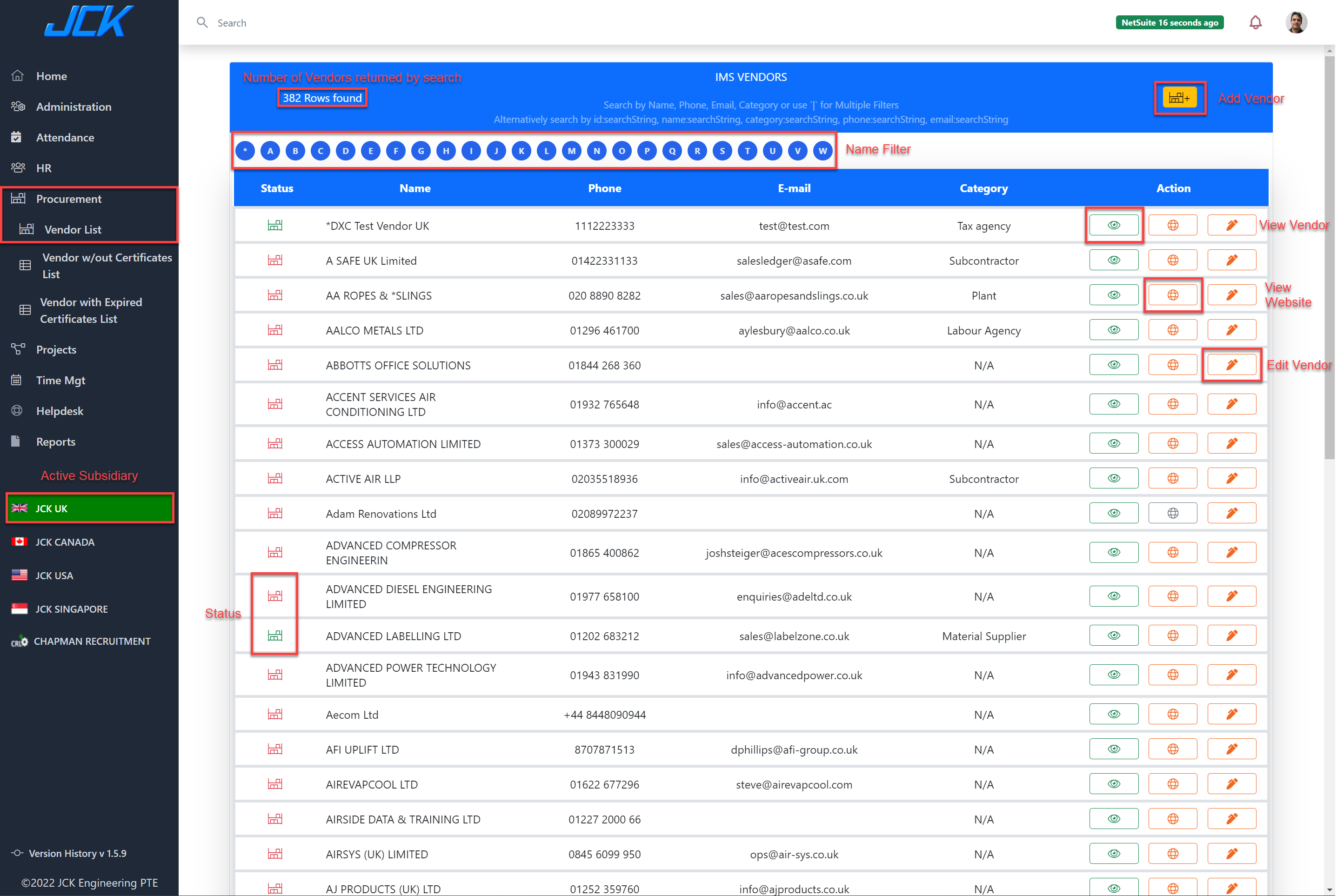Click the globe icon for A SAFE UK Limited
1337x896 pixels.
(x=1172, y=260)
